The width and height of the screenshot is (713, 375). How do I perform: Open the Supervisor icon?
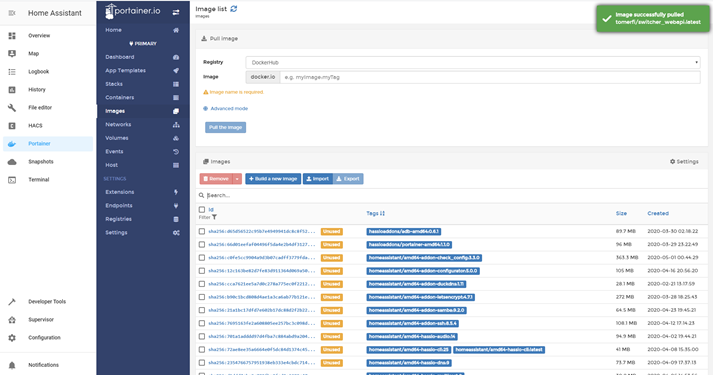(x=12, y=320)
